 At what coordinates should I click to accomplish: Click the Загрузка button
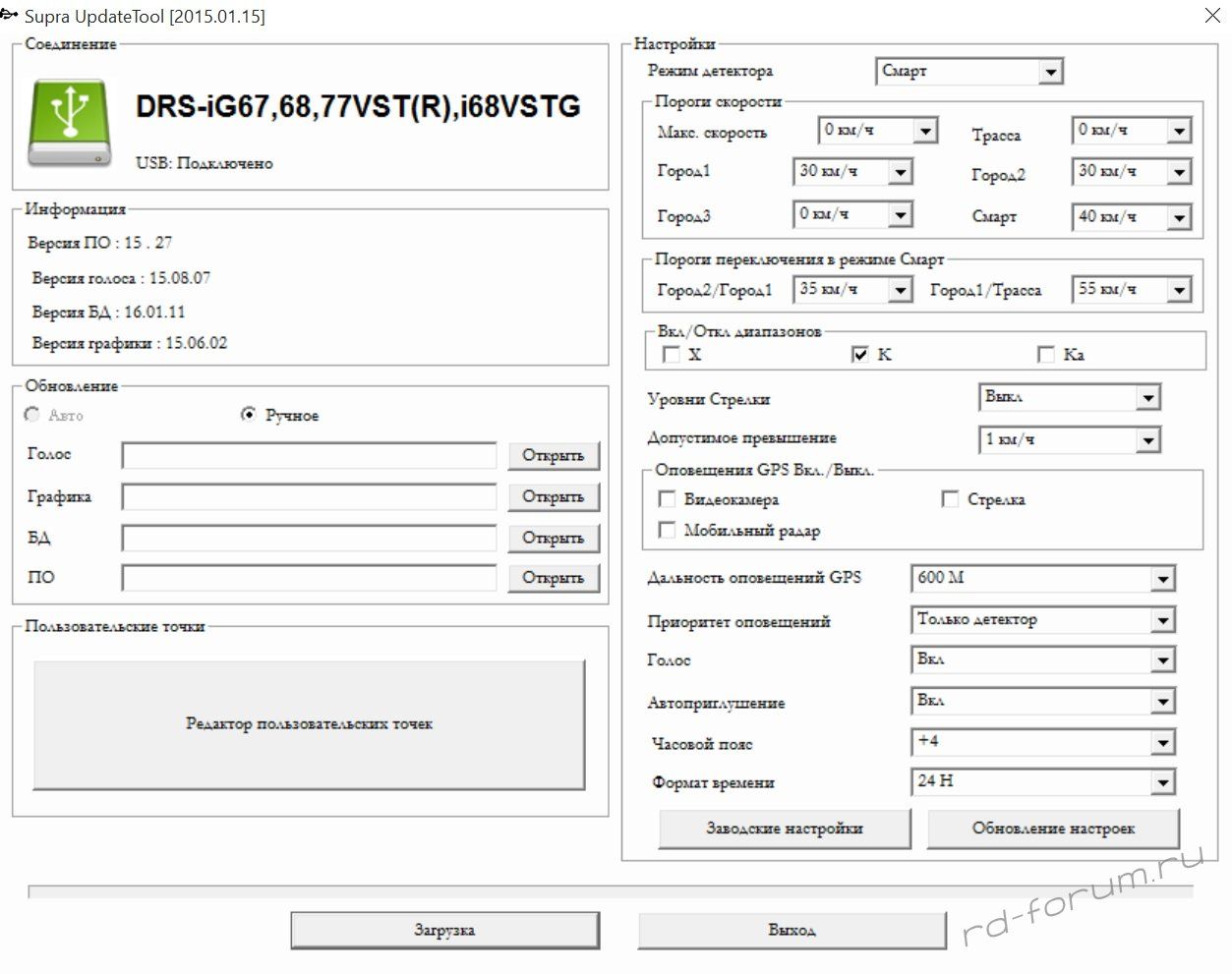click(444, 930)
